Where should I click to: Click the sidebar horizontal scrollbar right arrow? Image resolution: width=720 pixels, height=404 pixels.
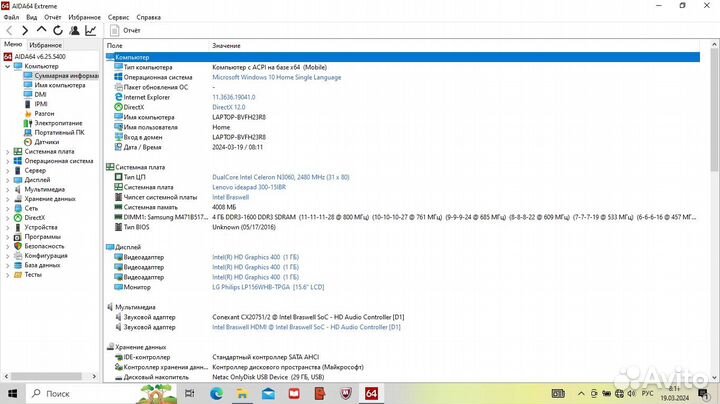click(94, 376)
